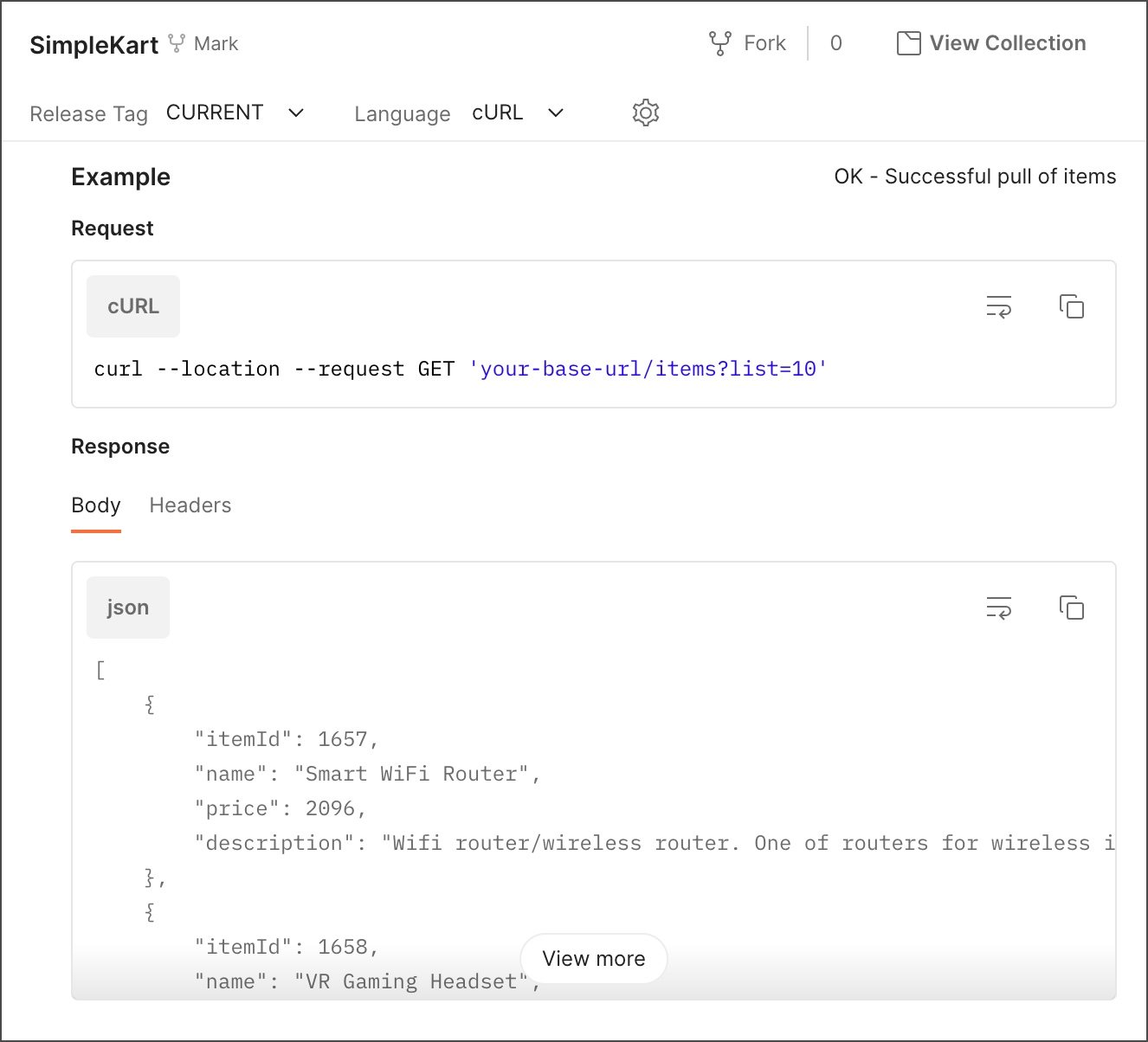Click the "name": "Smart WiFi Router" line
1148x1042 pixels.
pyautogui.click(x=368, y=774)
